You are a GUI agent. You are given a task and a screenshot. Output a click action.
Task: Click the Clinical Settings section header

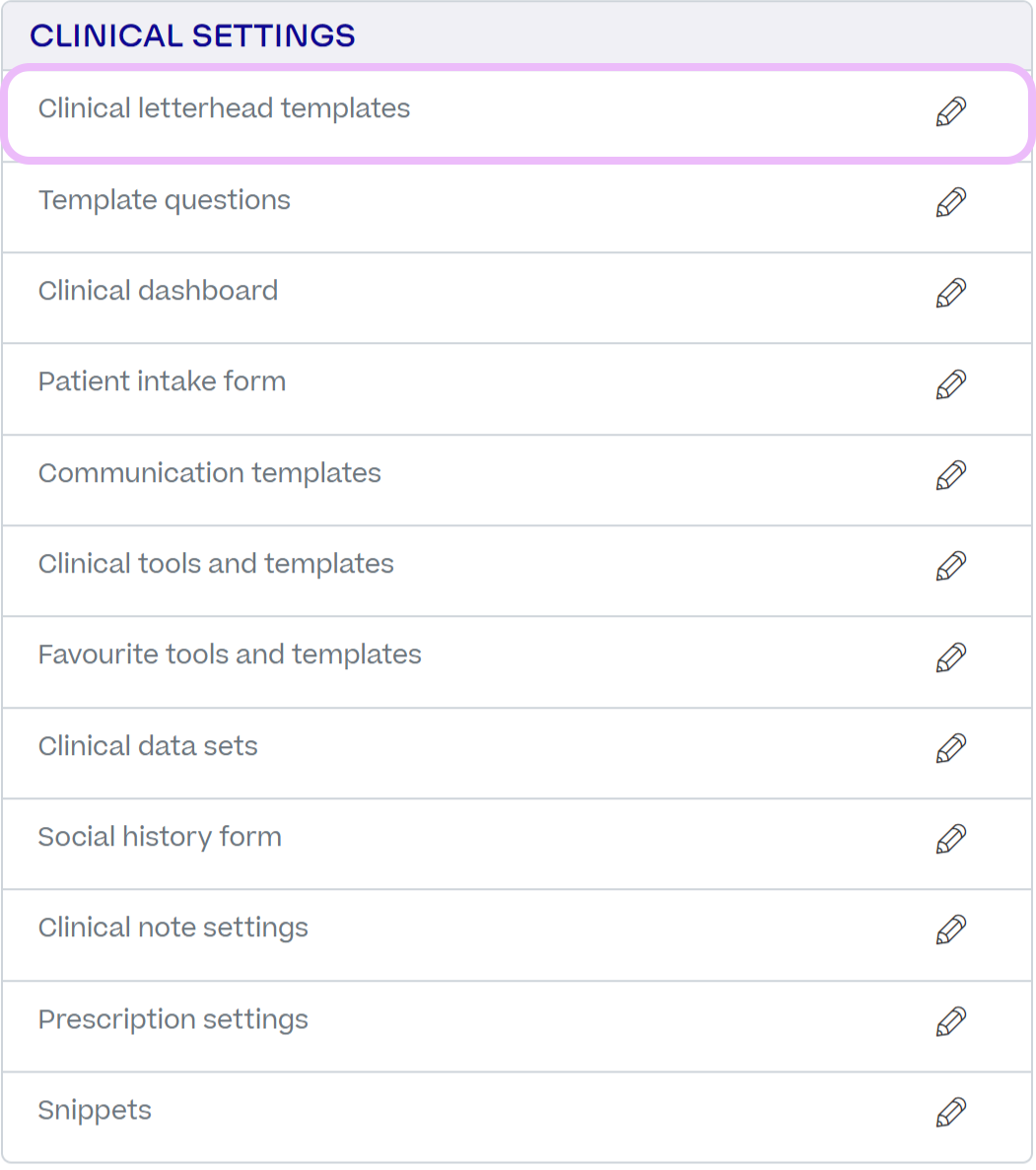[192, 35]
